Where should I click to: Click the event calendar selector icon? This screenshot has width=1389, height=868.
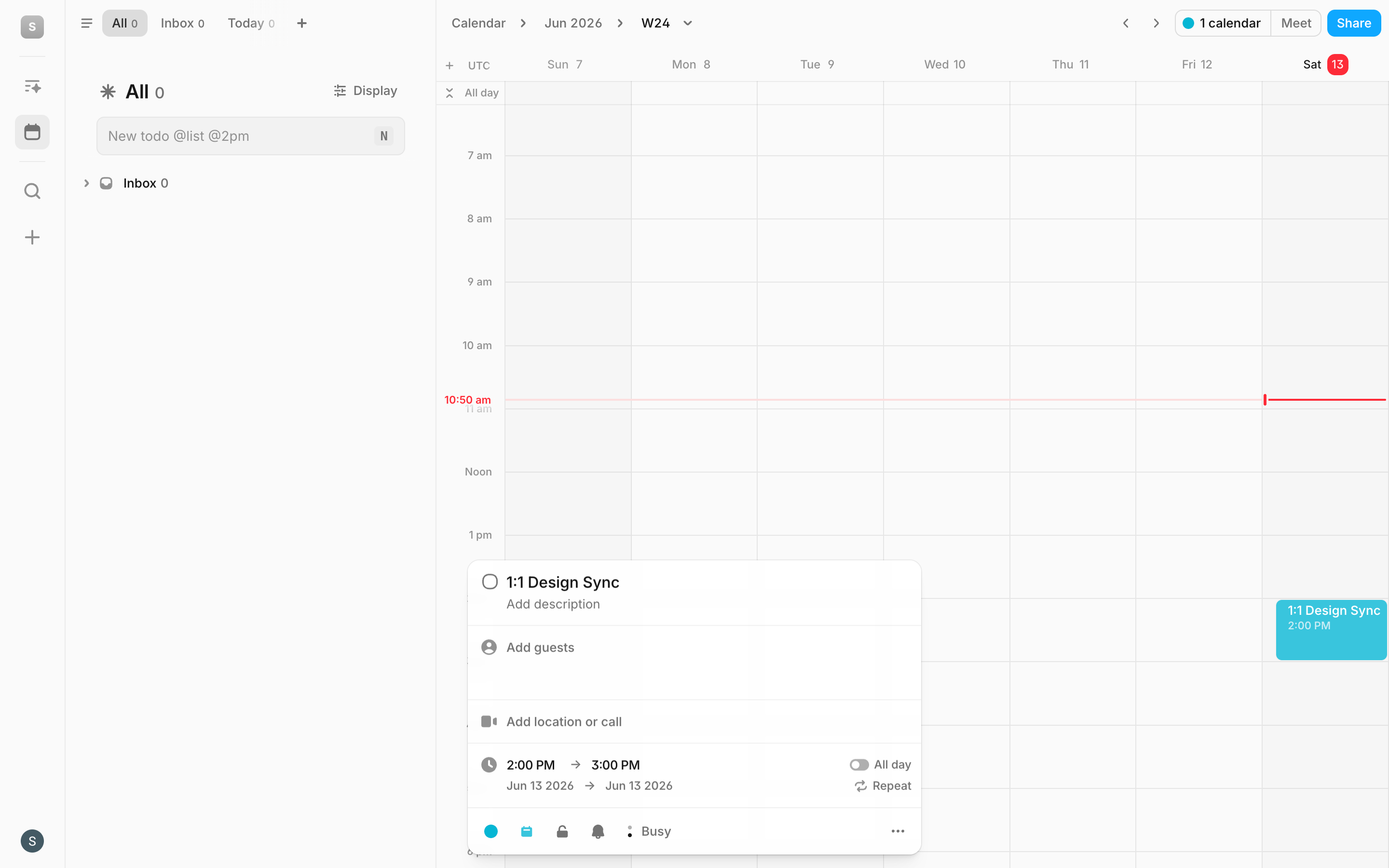[526, 831]
